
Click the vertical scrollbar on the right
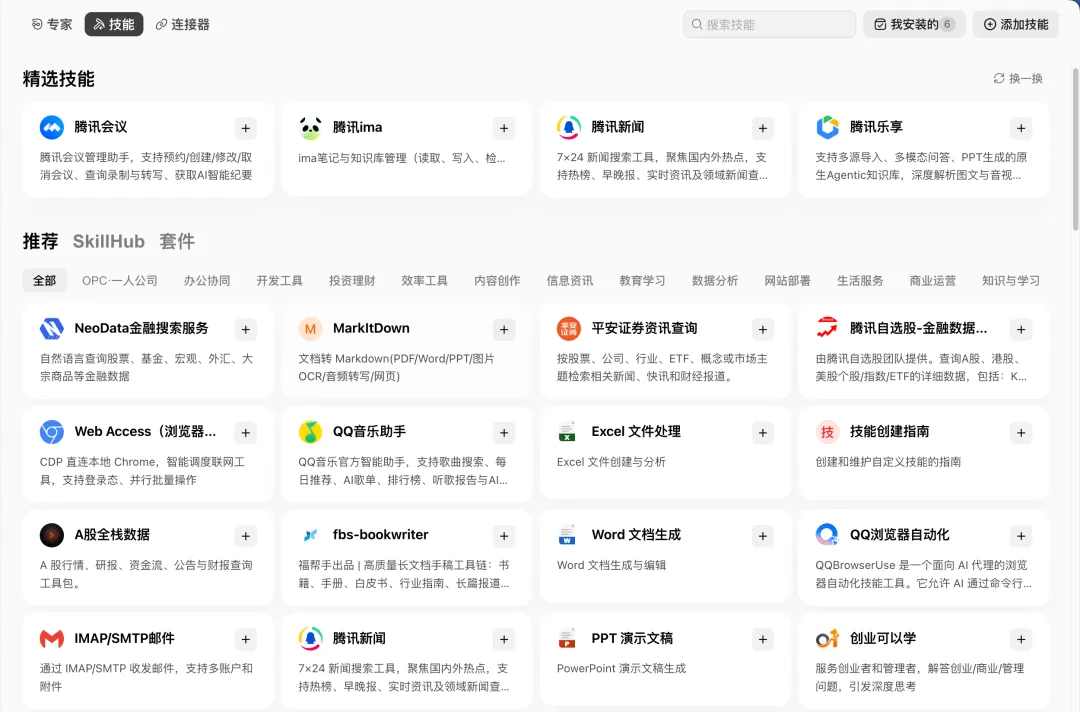(x=1075, y=148)
